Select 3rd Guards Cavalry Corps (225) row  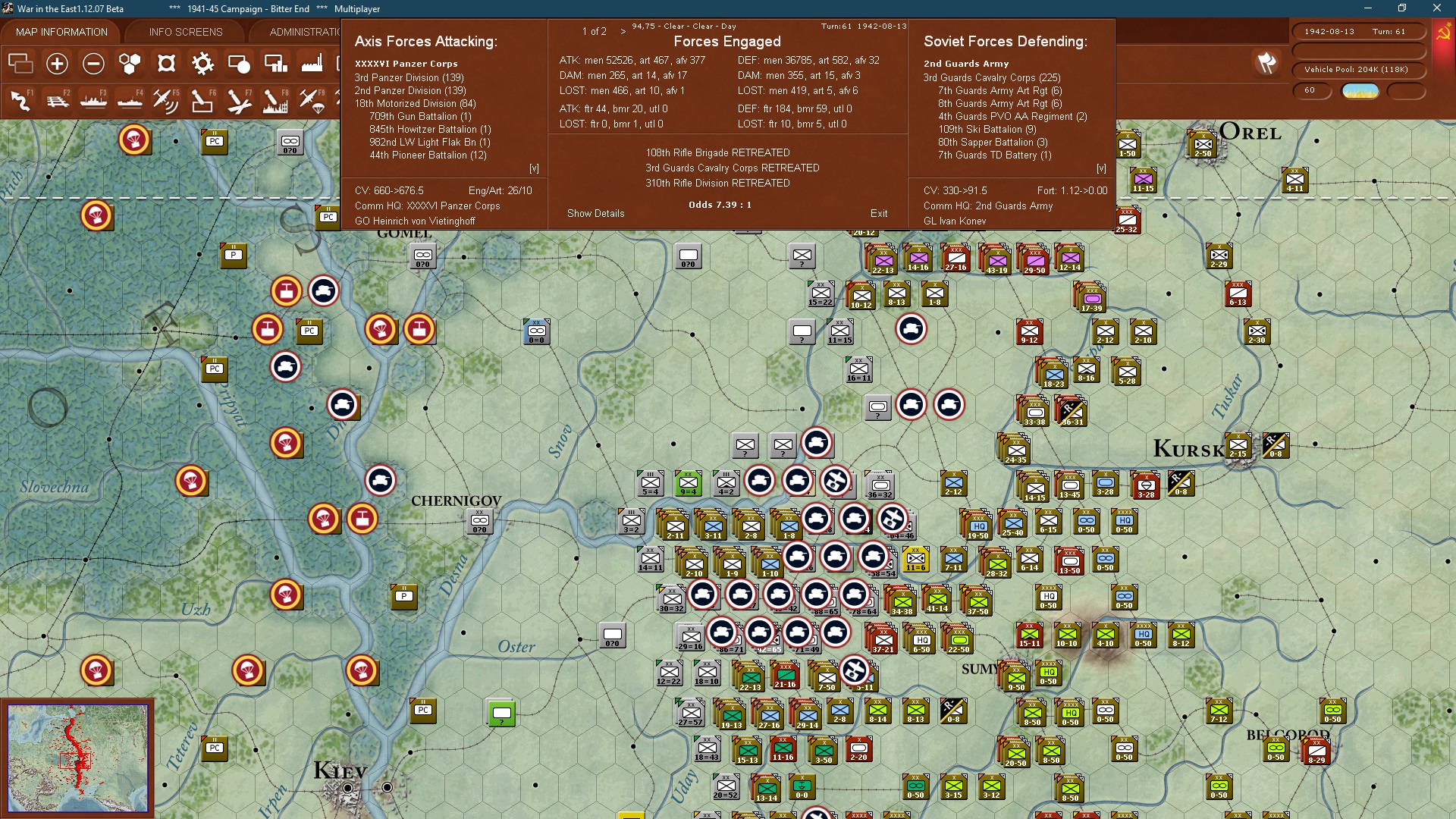click(991, 77)
